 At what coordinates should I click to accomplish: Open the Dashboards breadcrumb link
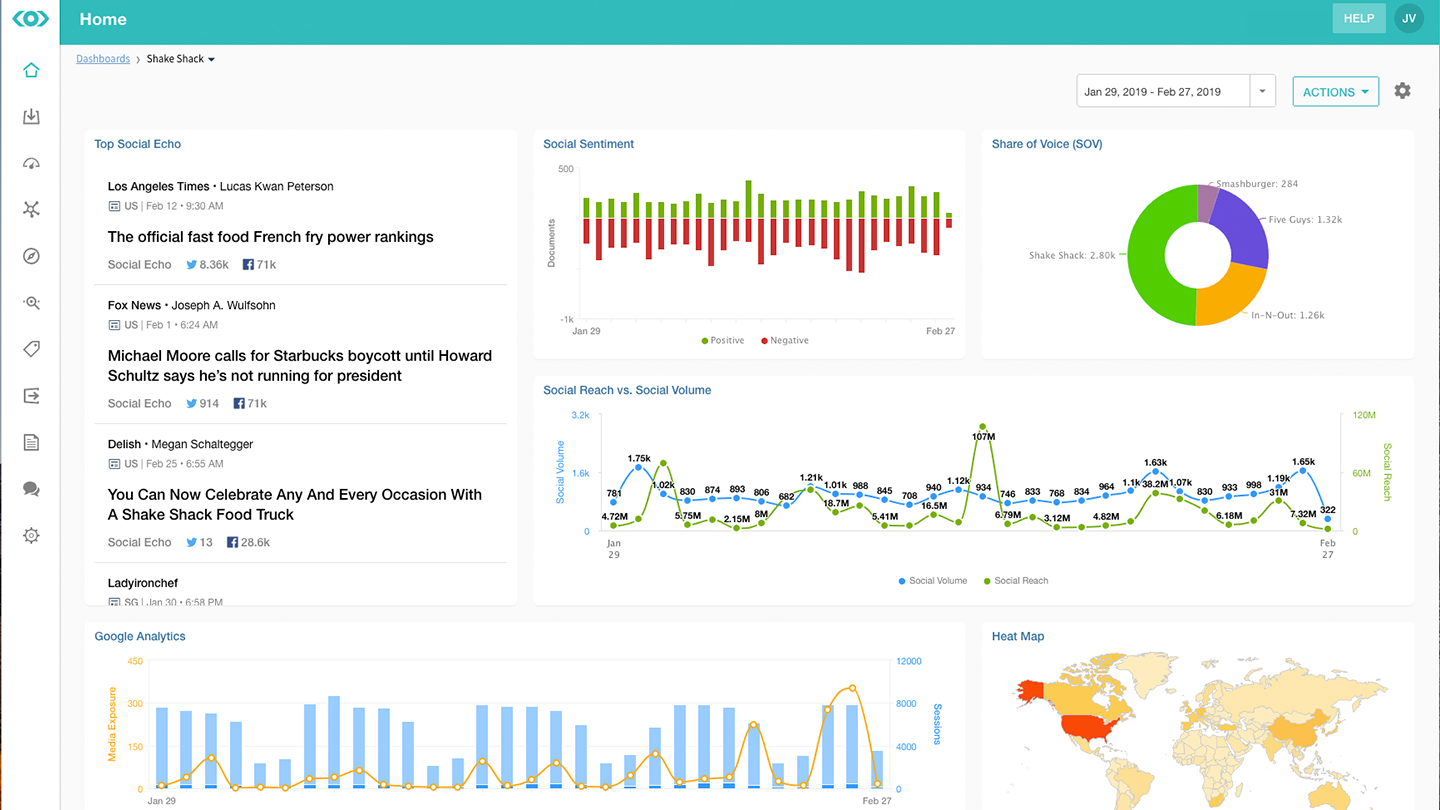103,58
